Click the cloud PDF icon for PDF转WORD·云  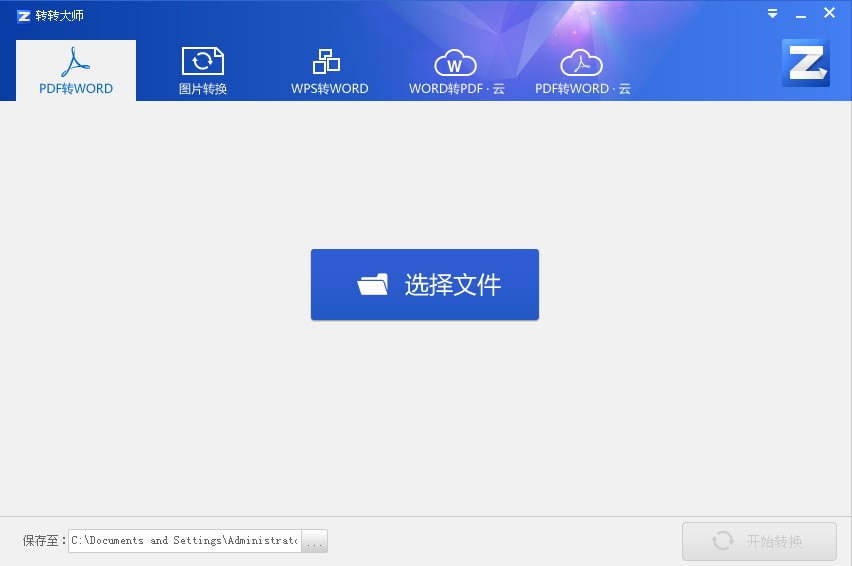[581, 62]
